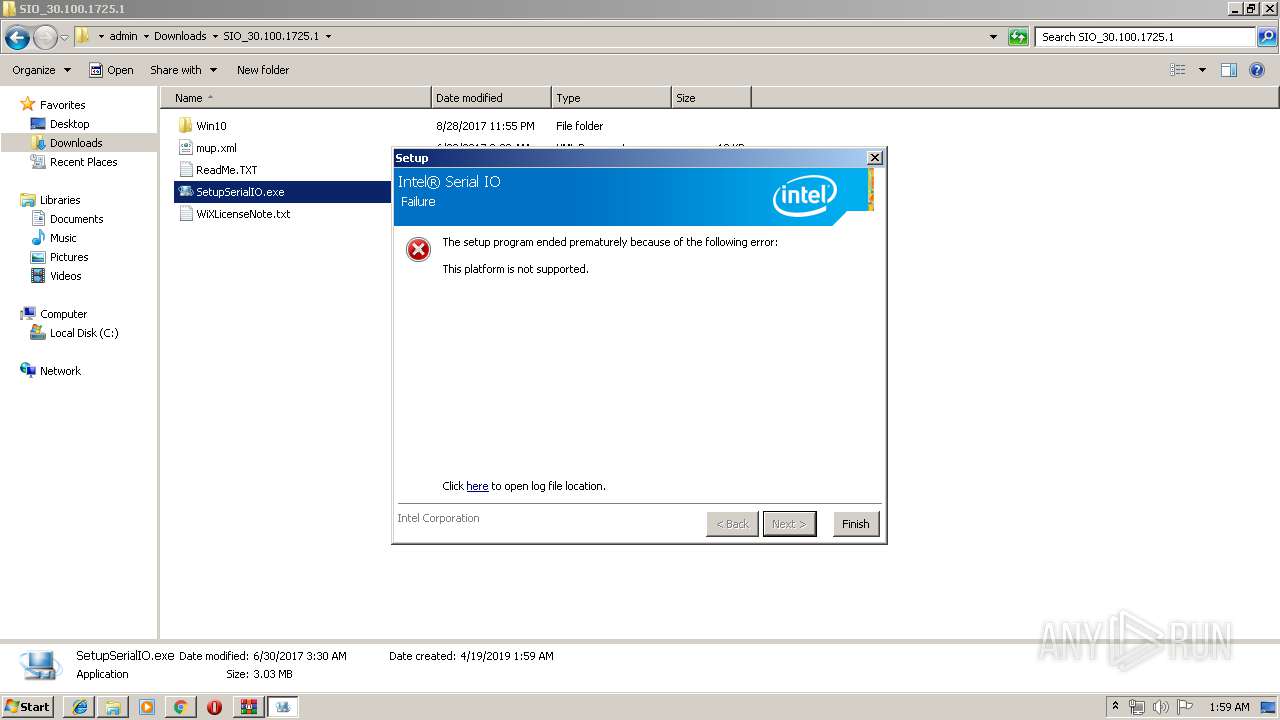Click the Back navigation arrow in Explorer
This screenshot has width=1280, height=720.
point(17,38)
